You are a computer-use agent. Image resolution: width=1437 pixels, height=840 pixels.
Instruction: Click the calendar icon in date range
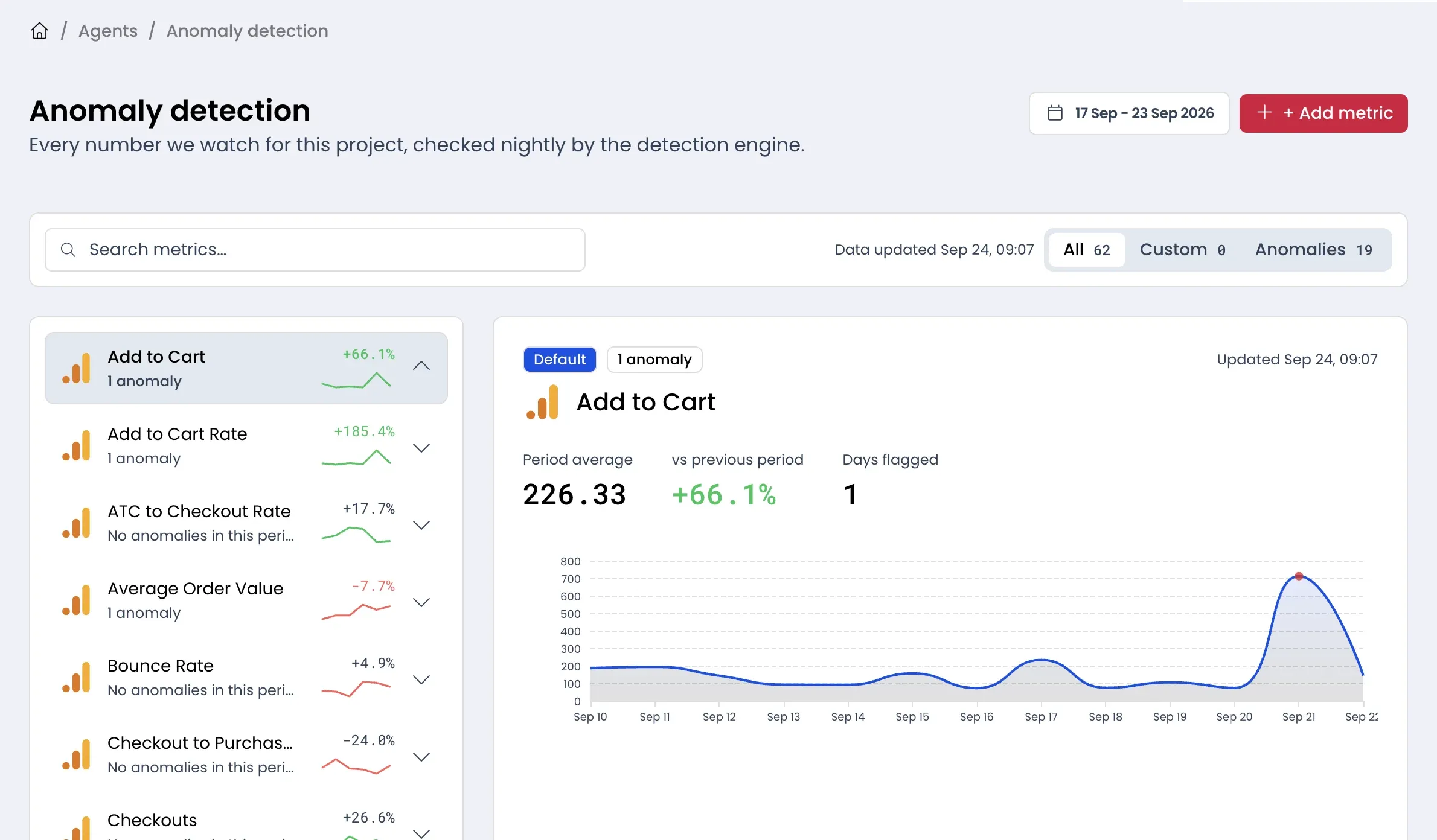1055,113
